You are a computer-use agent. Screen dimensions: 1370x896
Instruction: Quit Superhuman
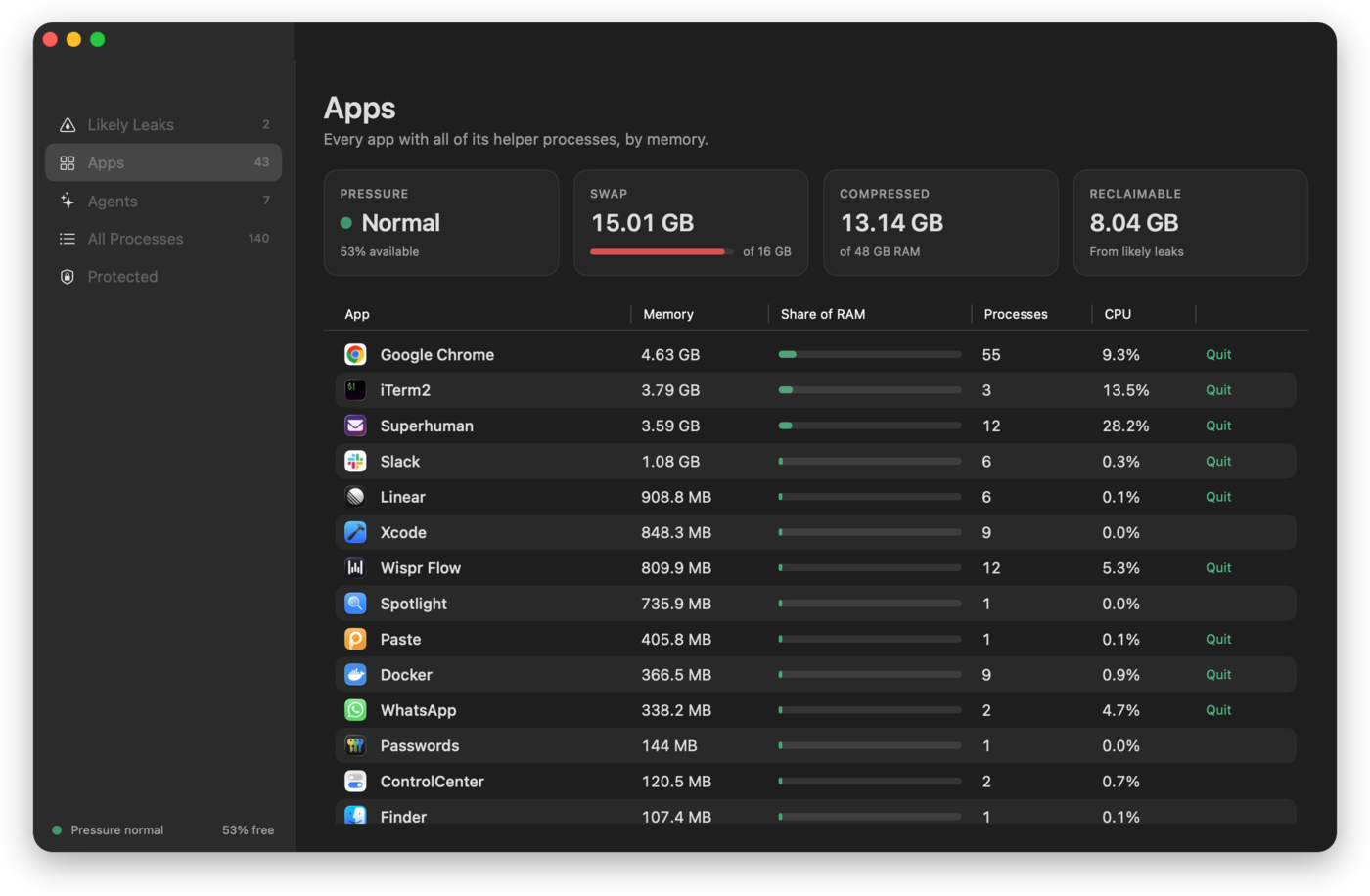[x=1218, y=426]
